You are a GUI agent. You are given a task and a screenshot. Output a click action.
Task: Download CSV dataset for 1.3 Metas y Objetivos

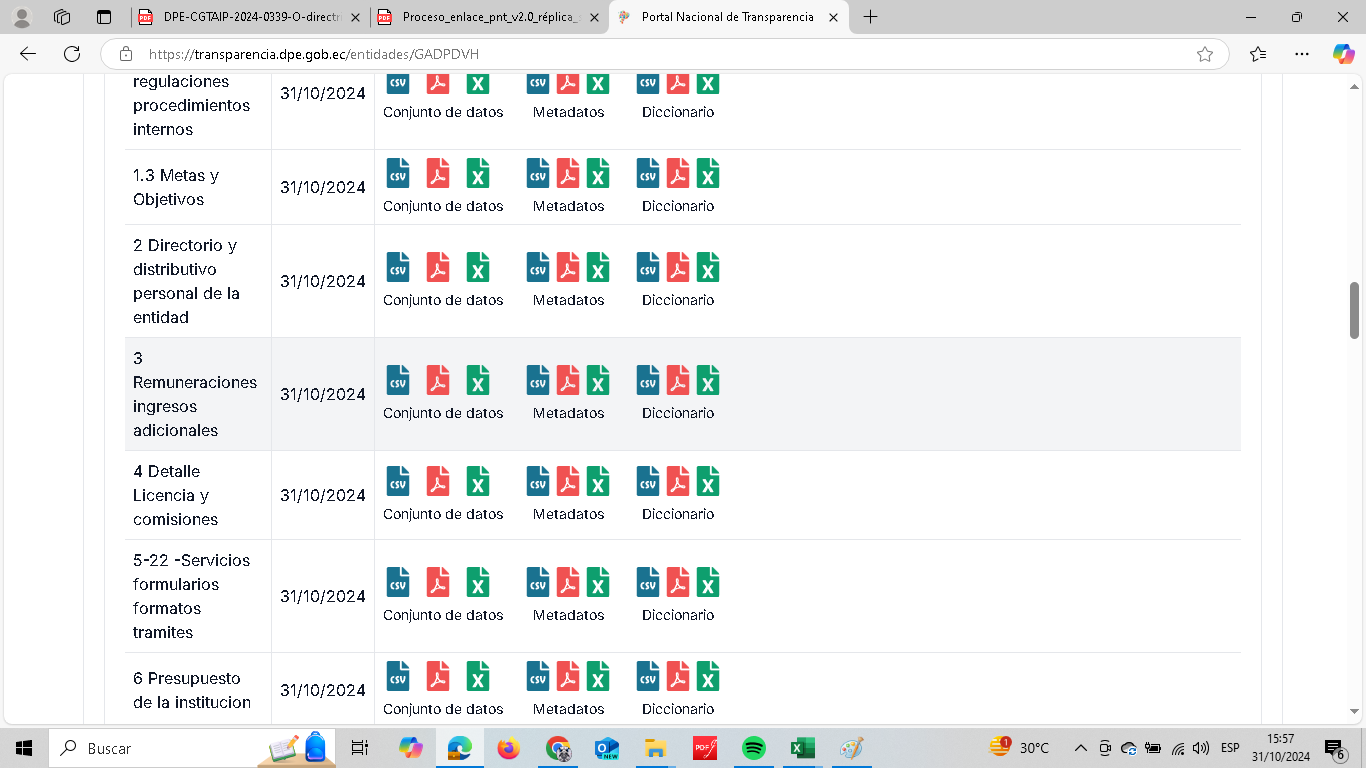click(398, 174)
